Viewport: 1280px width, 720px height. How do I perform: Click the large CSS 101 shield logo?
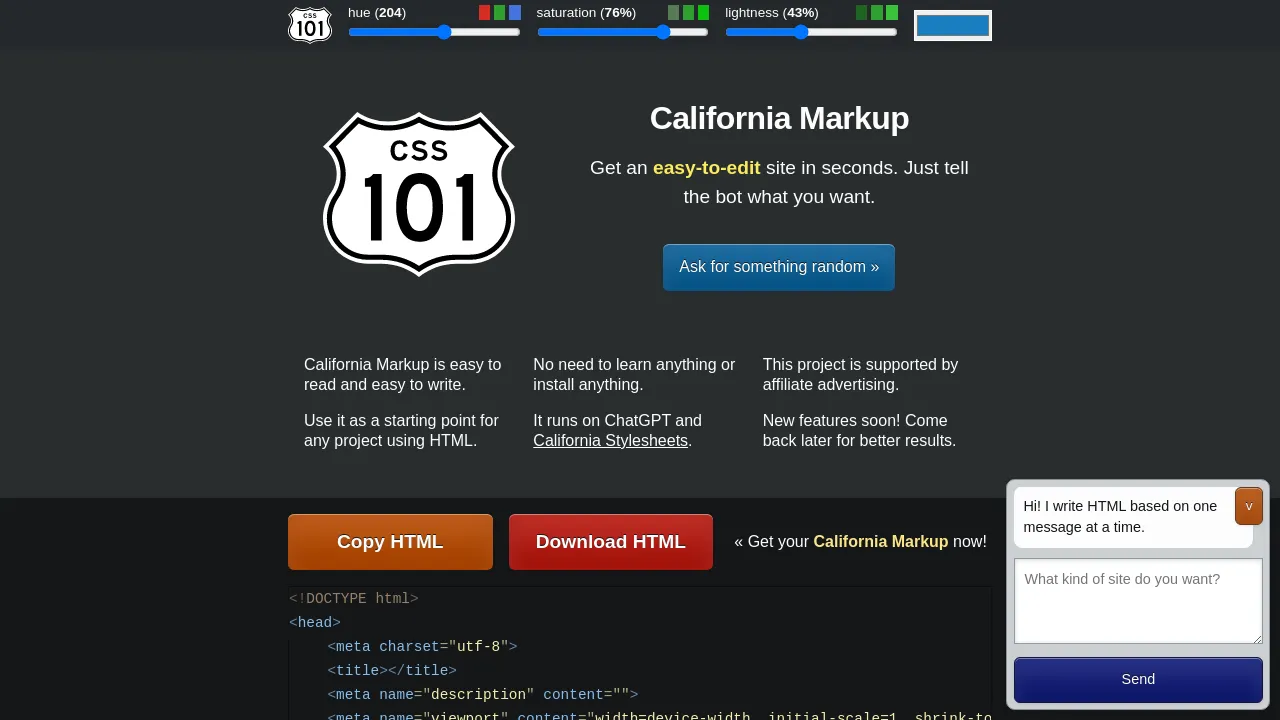point(419,194)
